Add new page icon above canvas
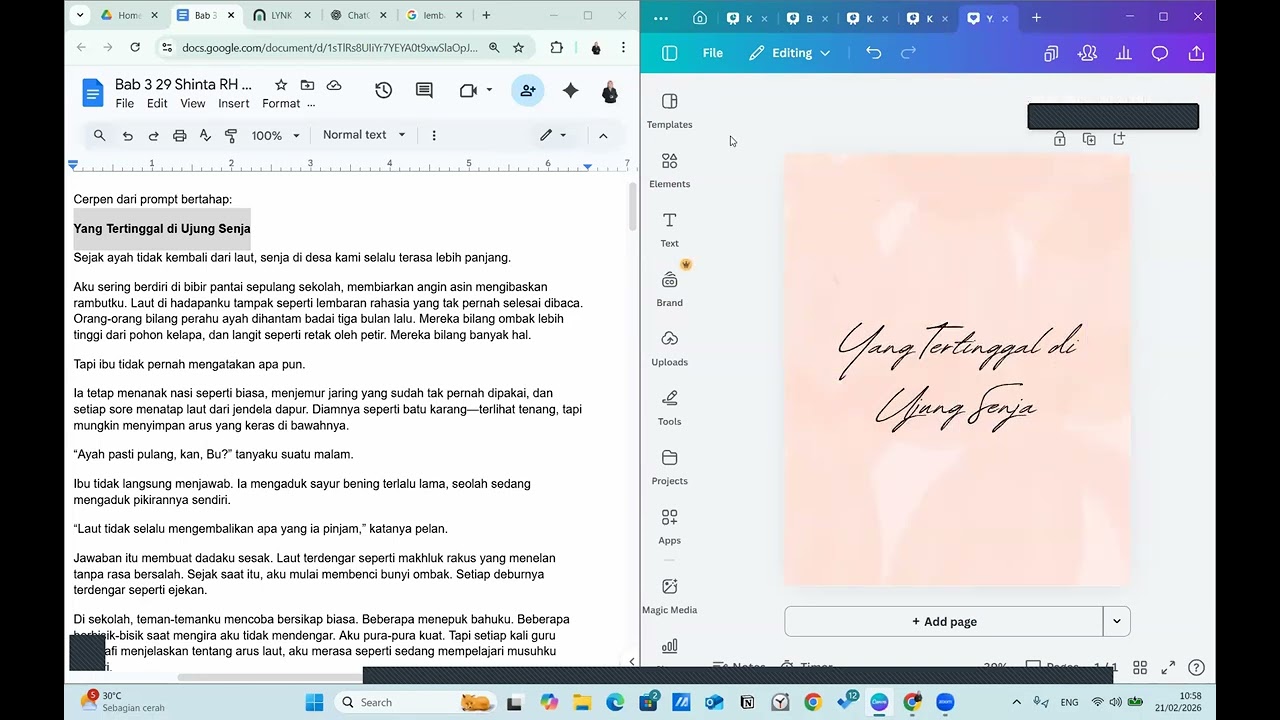This screenshot has height=720, width=1280. coord(1119,139)
